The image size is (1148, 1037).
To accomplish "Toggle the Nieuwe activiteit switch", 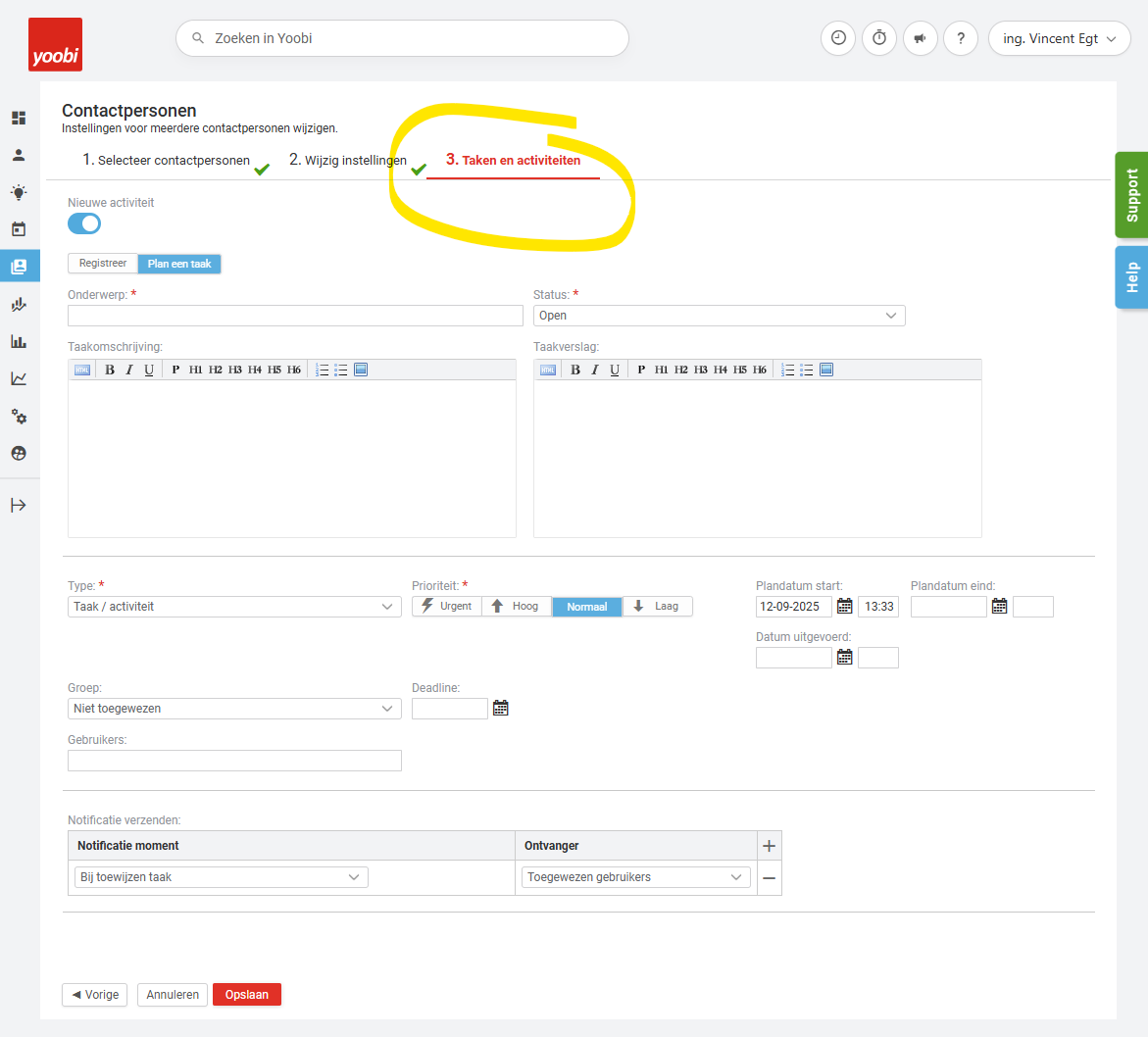I will tap(84, 223).
